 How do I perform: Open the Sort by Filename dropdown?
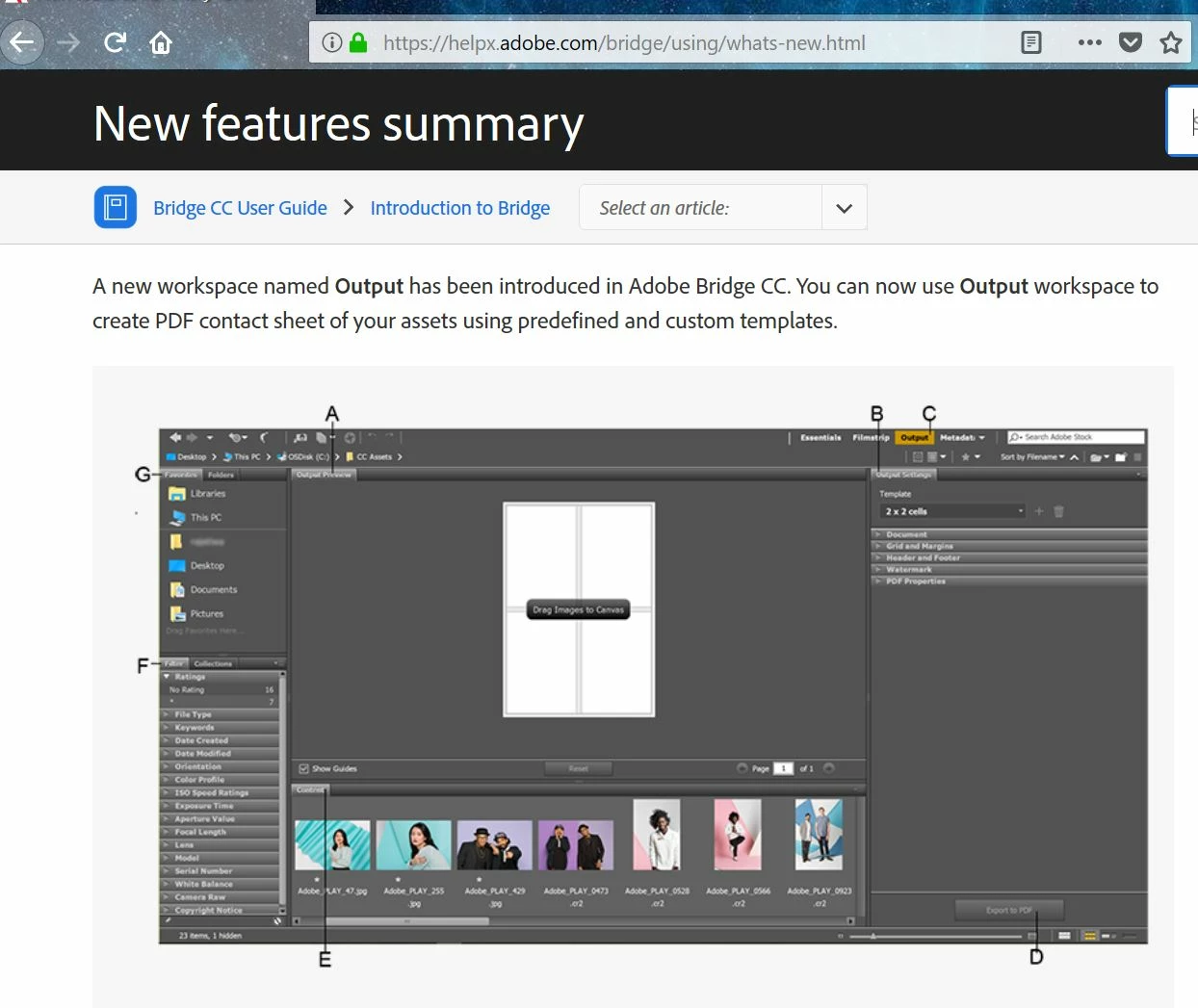point(1032,457)
